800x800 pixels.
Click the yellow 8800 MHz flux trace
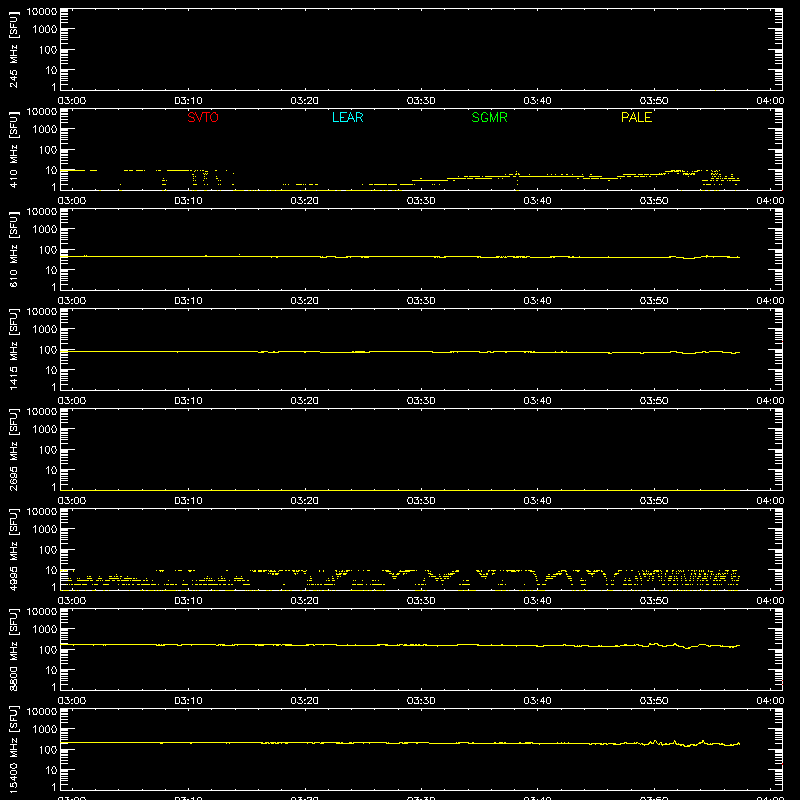pos(401,645)
